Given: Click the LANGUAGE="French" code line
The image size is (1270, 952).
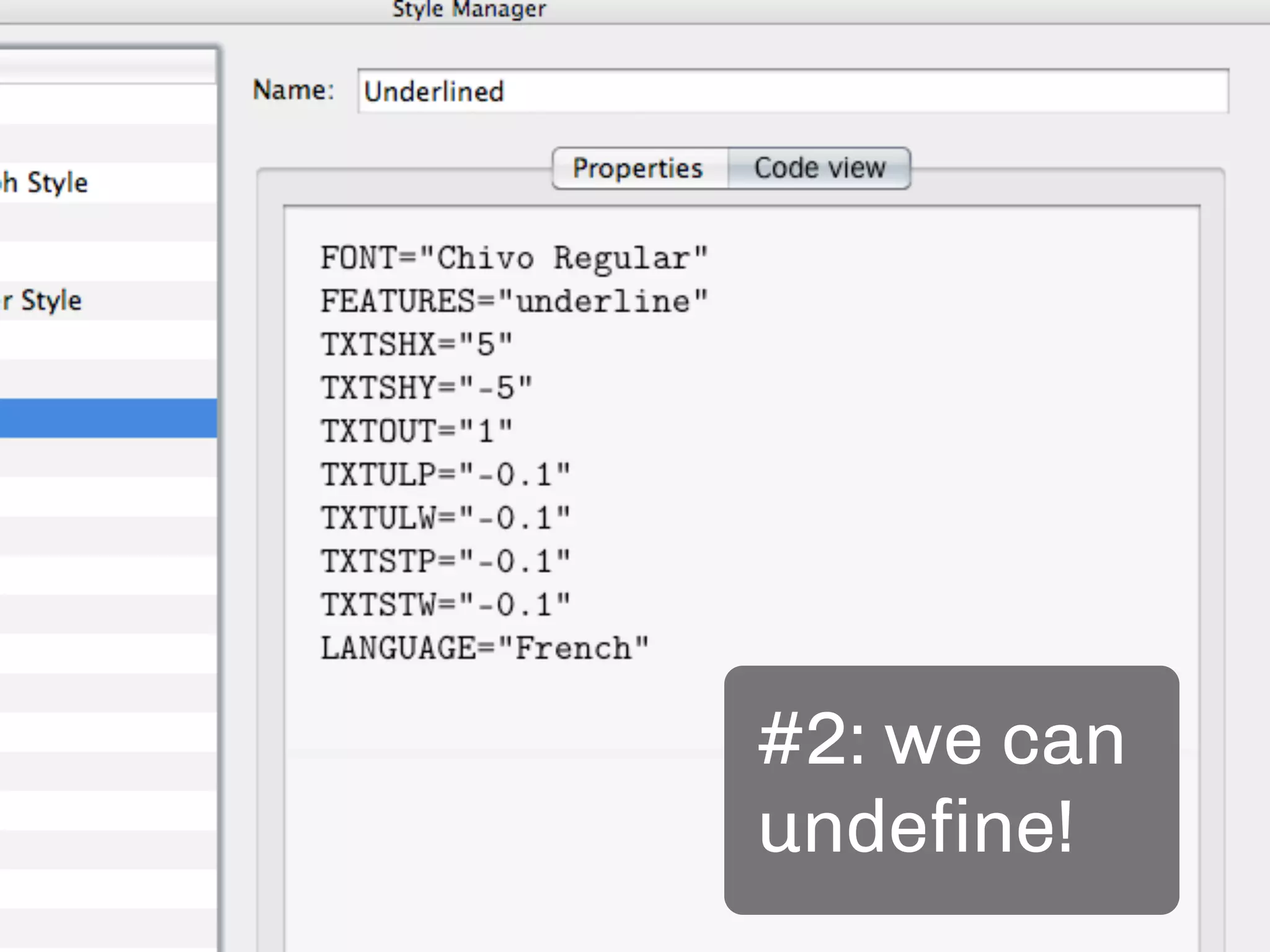Looking at the screenshot, I should [x=484, y=648].
